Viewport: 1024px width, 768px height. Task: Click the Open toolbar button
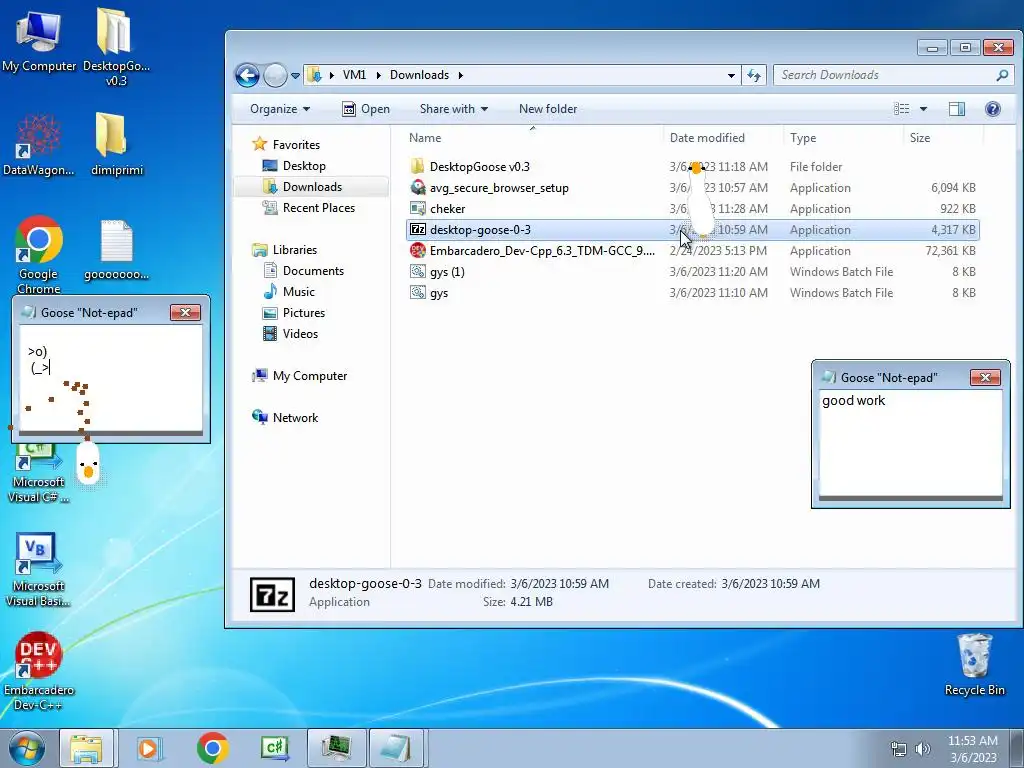366,109
